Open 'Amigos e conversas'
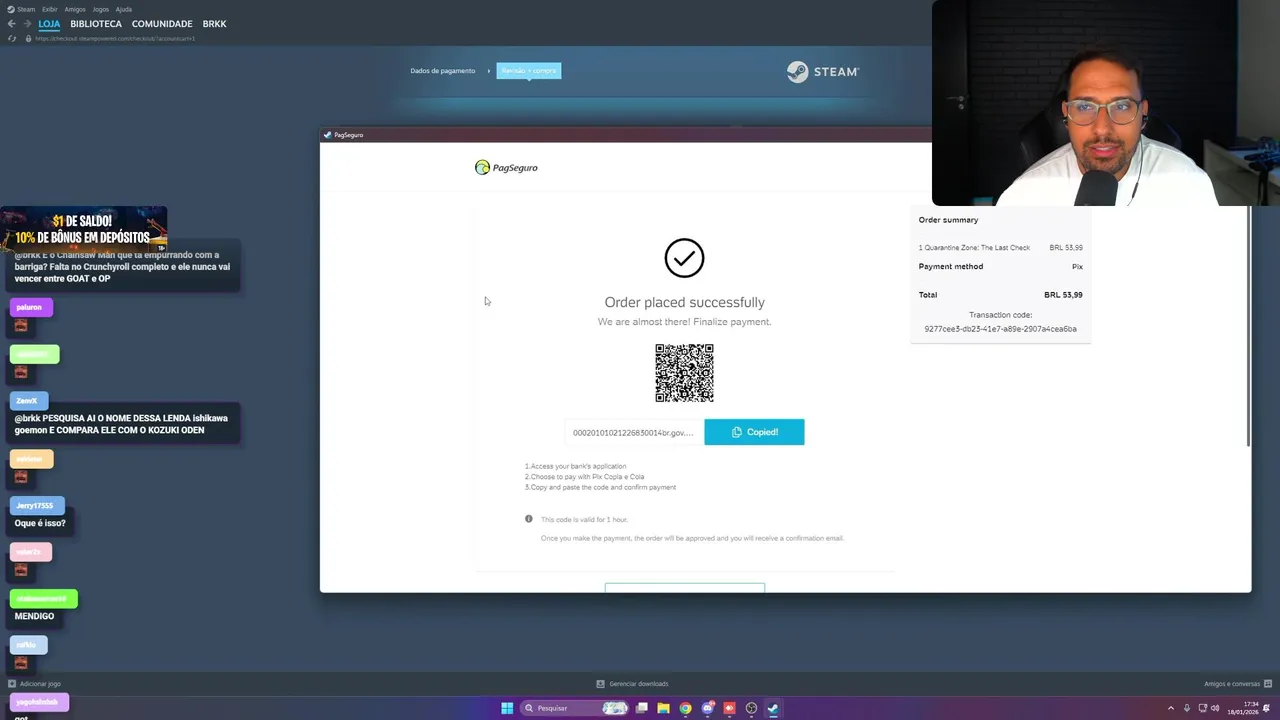1280x720 pixels. (1237, 684)
